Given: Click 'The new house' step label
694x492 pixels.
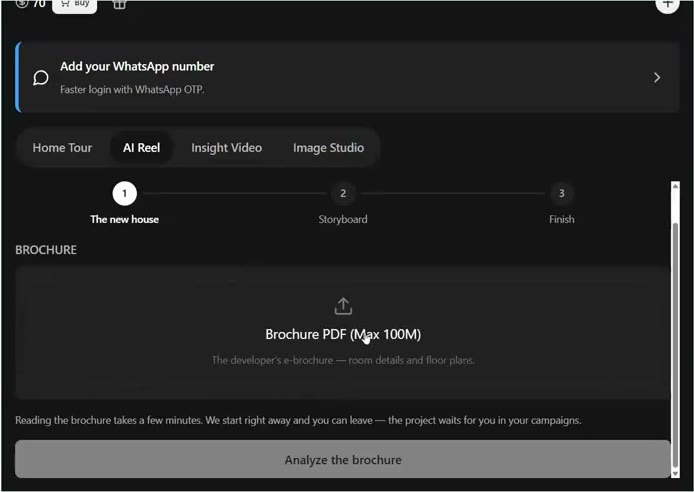Looking at the screenshot, I should 124,219.
